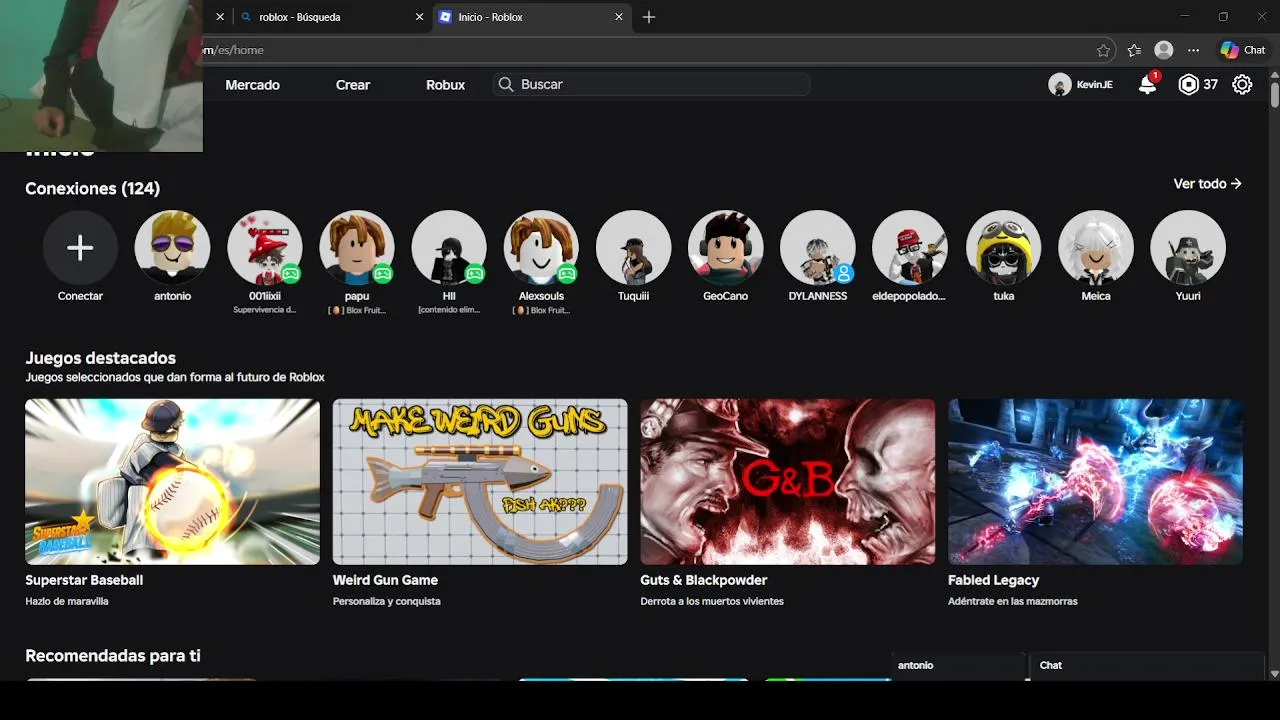Open papu's friend avatar
The height and width of the screenshot is (720, 1280).
click(x=357, y=248)
